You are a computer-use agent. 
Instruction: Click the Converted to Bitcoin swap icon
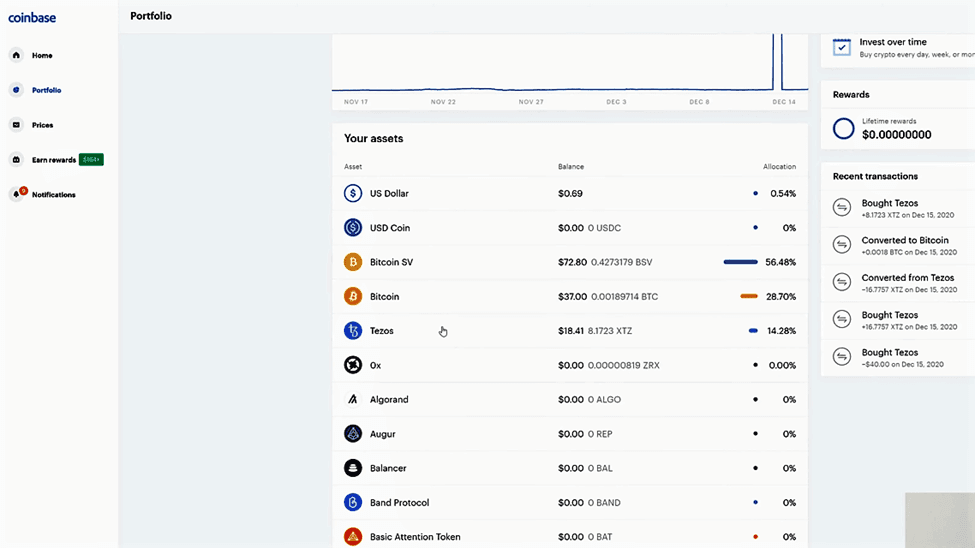coord(842,244)
